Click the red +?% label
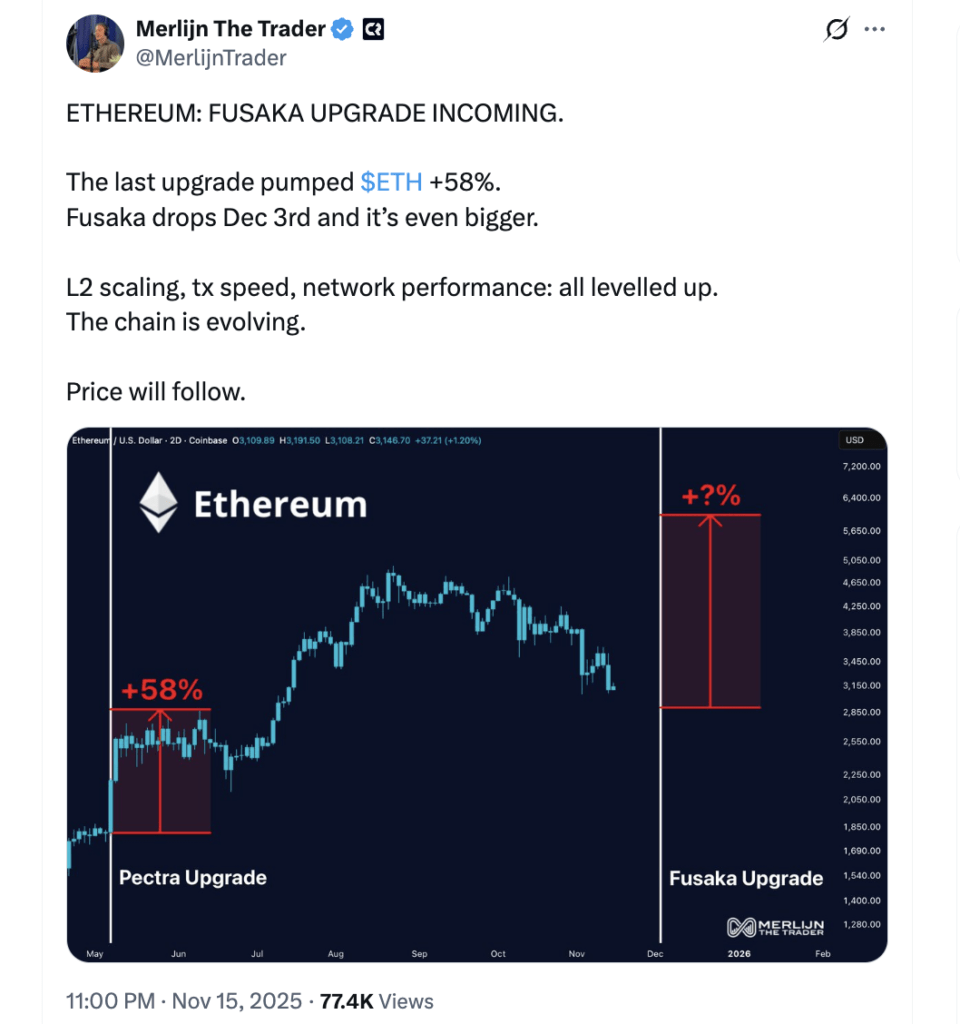This screenshot has height=1024, width=960. [711, 495]
